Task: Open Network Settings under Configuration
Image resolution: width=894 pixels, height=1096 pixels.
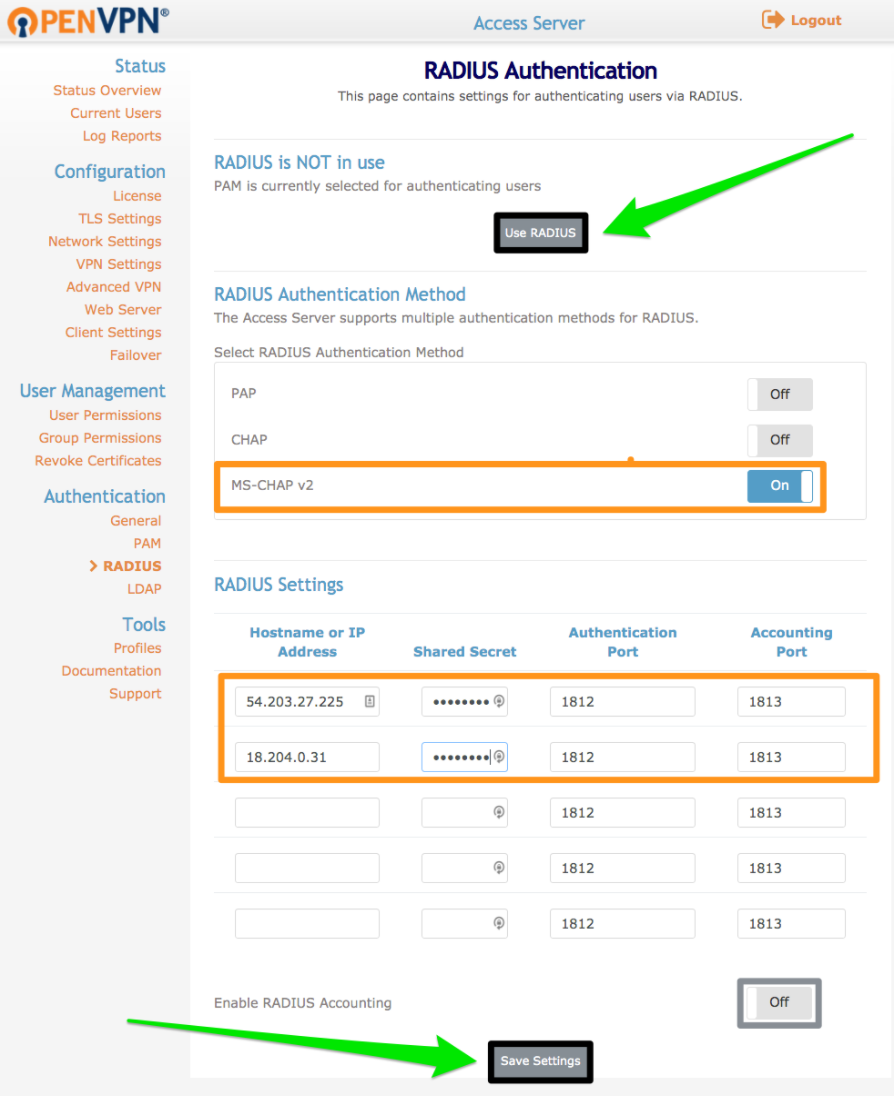Action: click(x=104, y=241)
